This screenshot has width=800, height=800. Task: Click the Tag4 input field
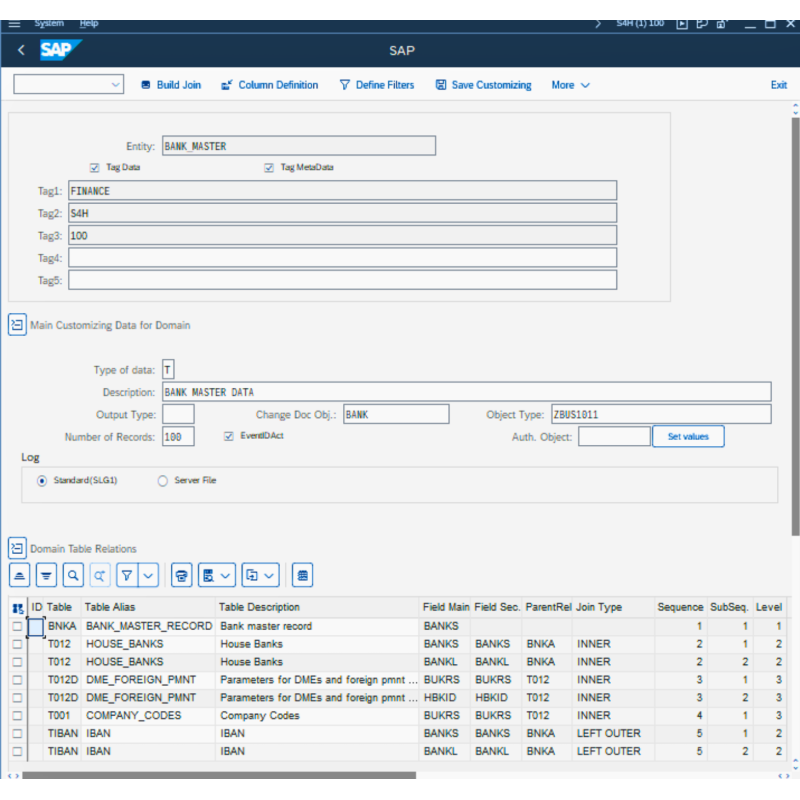tap(342, 258)
